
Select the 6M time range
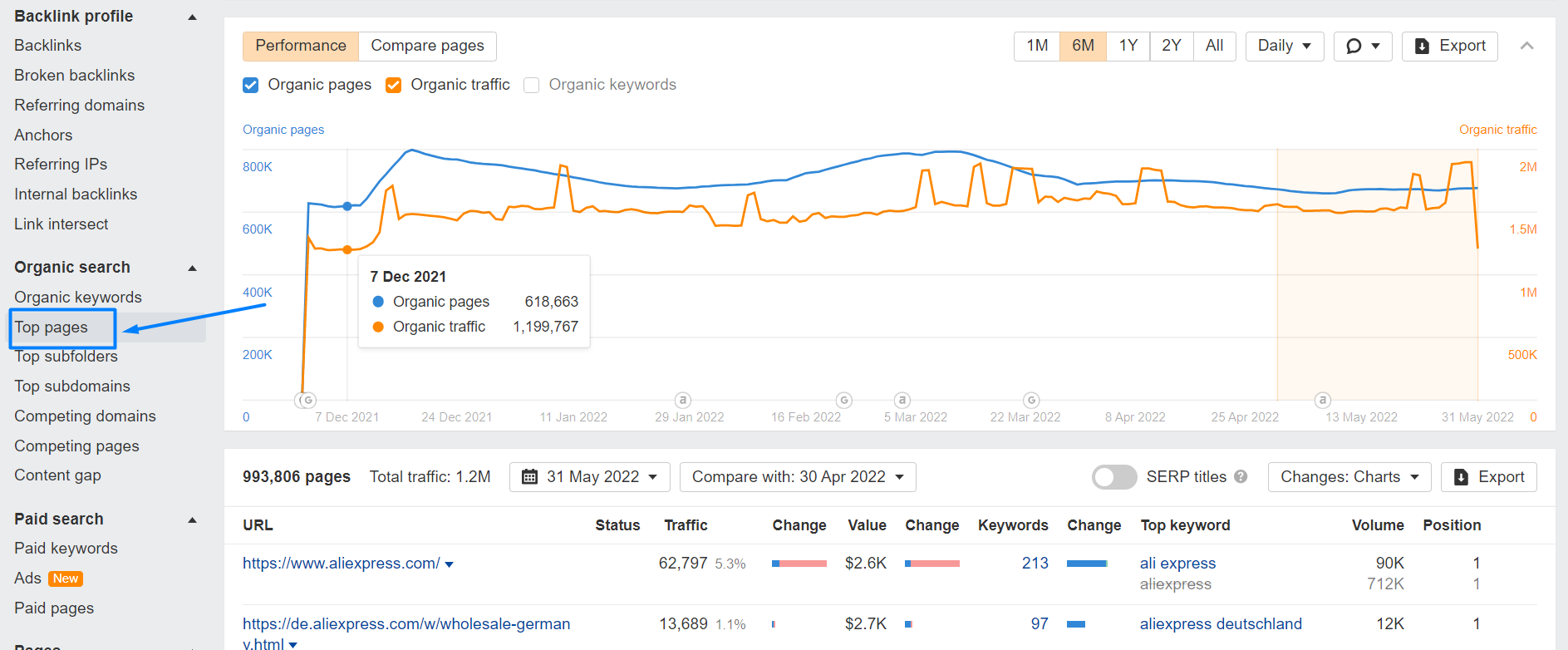click(x=1083, y=46)
